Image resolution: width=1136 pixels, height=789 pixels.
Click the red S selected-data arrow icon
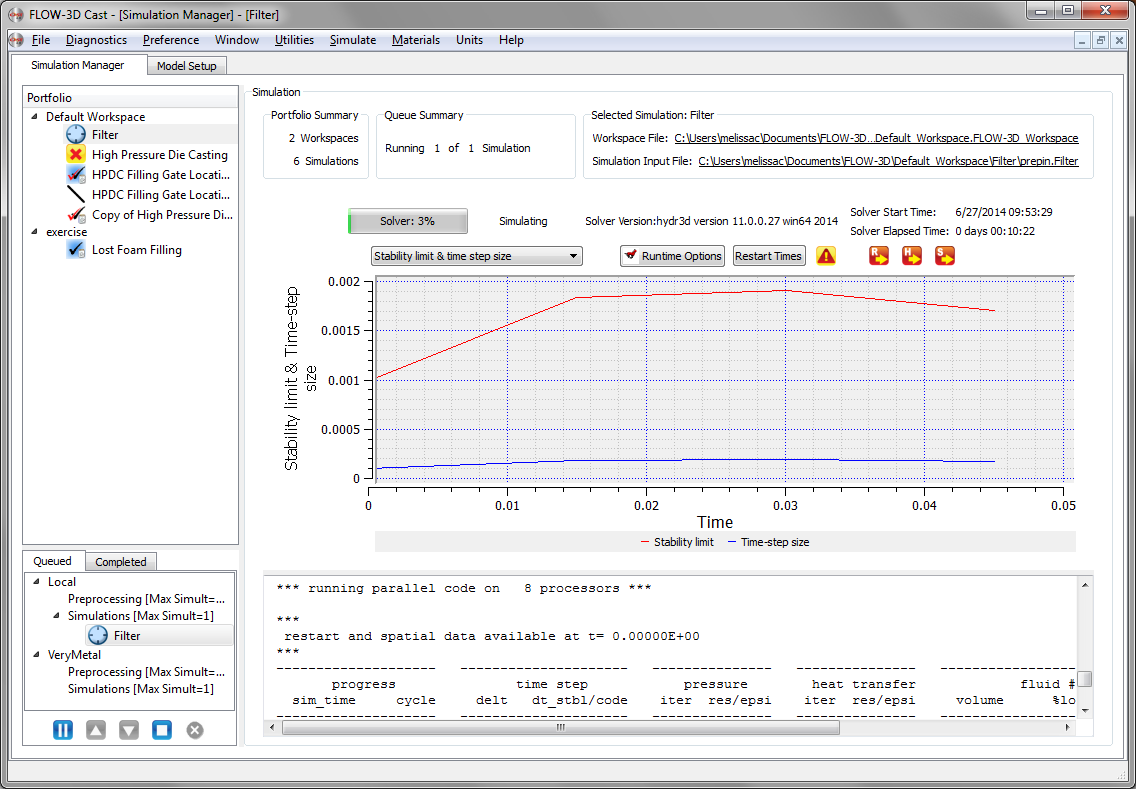(945, 256)
